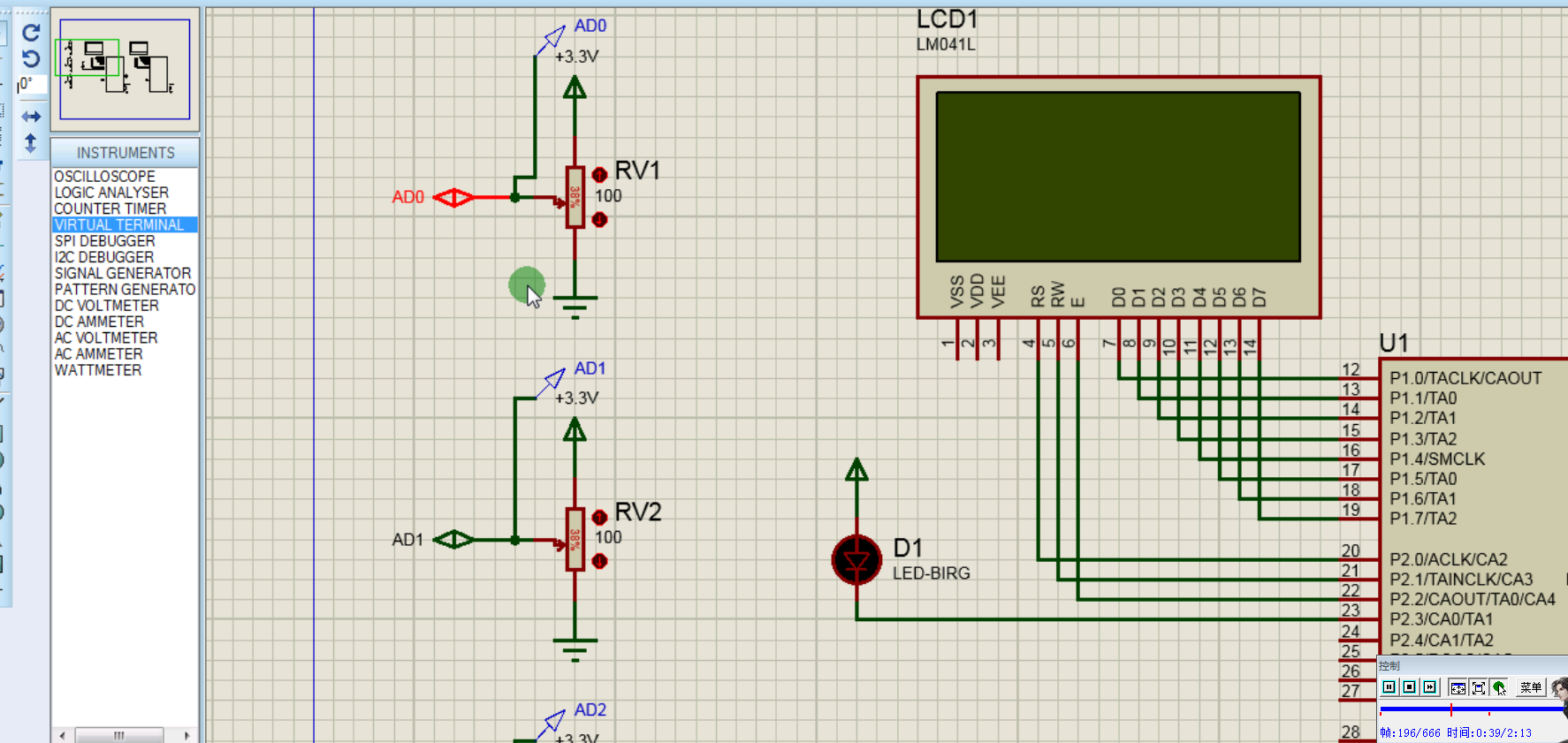Select OSCILLOSCOPE in the instruments list
Screen dimensions: 1568x743
(x=125, y=177)
